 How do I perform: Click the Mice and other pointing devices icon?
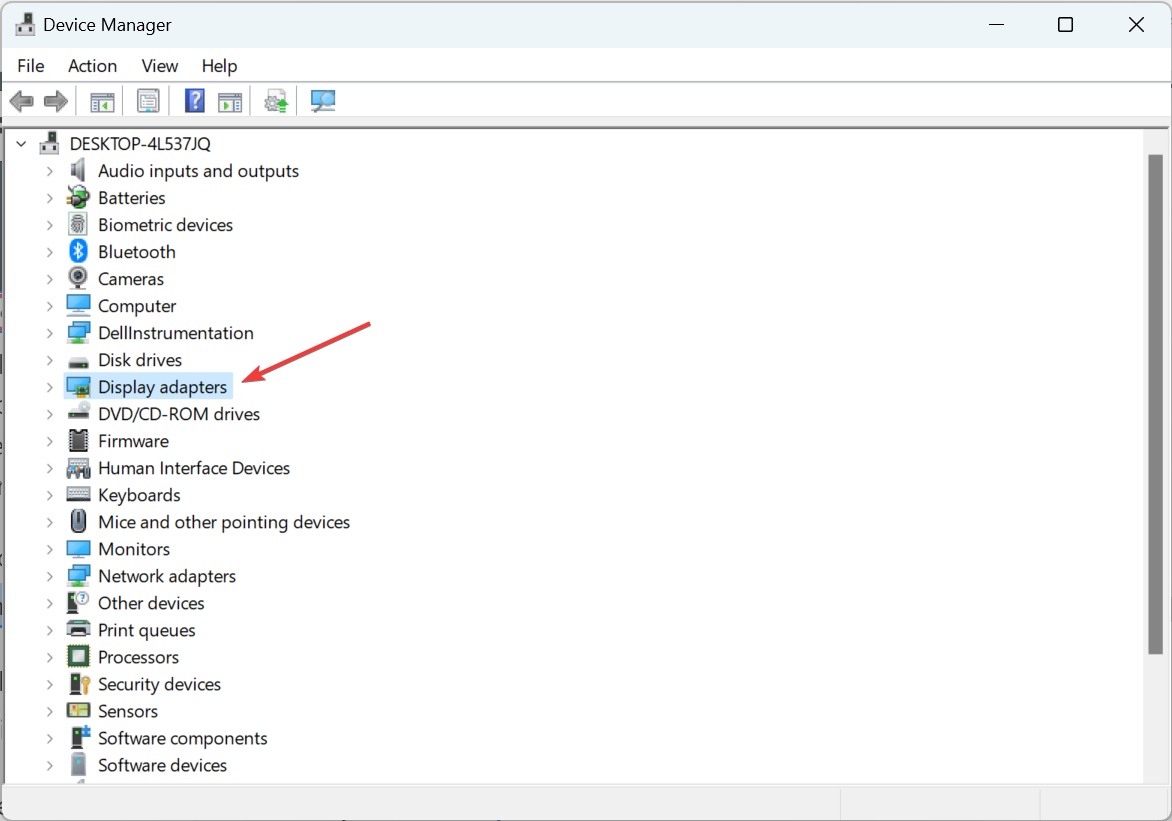(78, 521)
